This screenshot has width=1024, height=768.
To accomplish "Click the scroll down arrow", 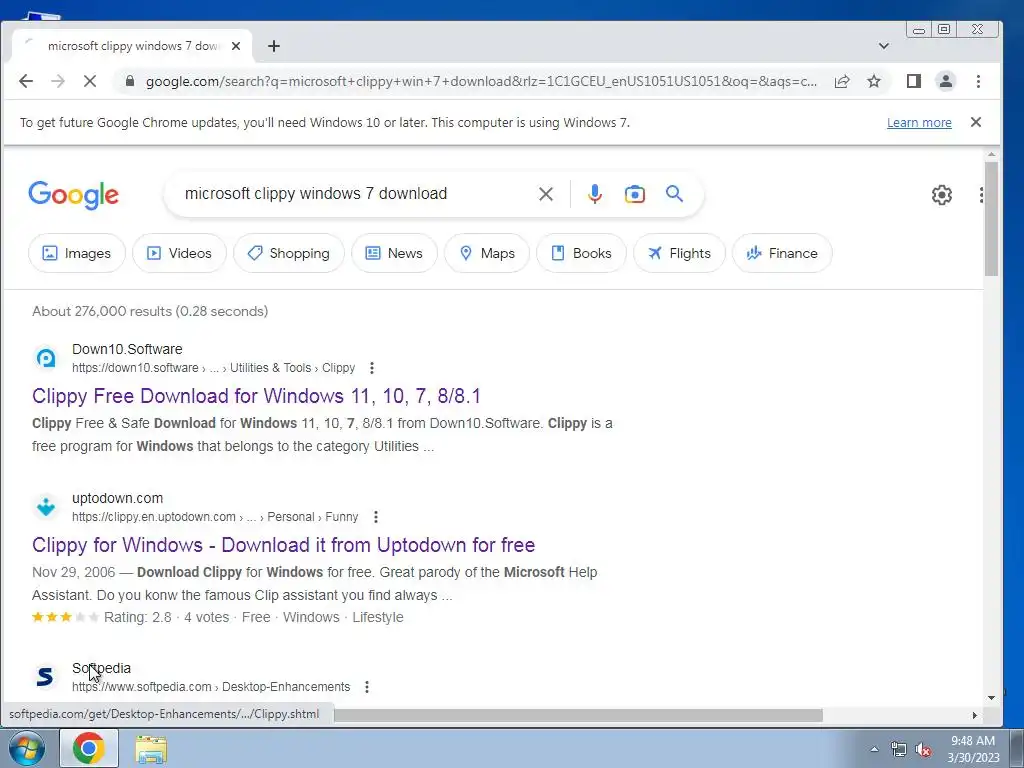I will click(991, 697).
